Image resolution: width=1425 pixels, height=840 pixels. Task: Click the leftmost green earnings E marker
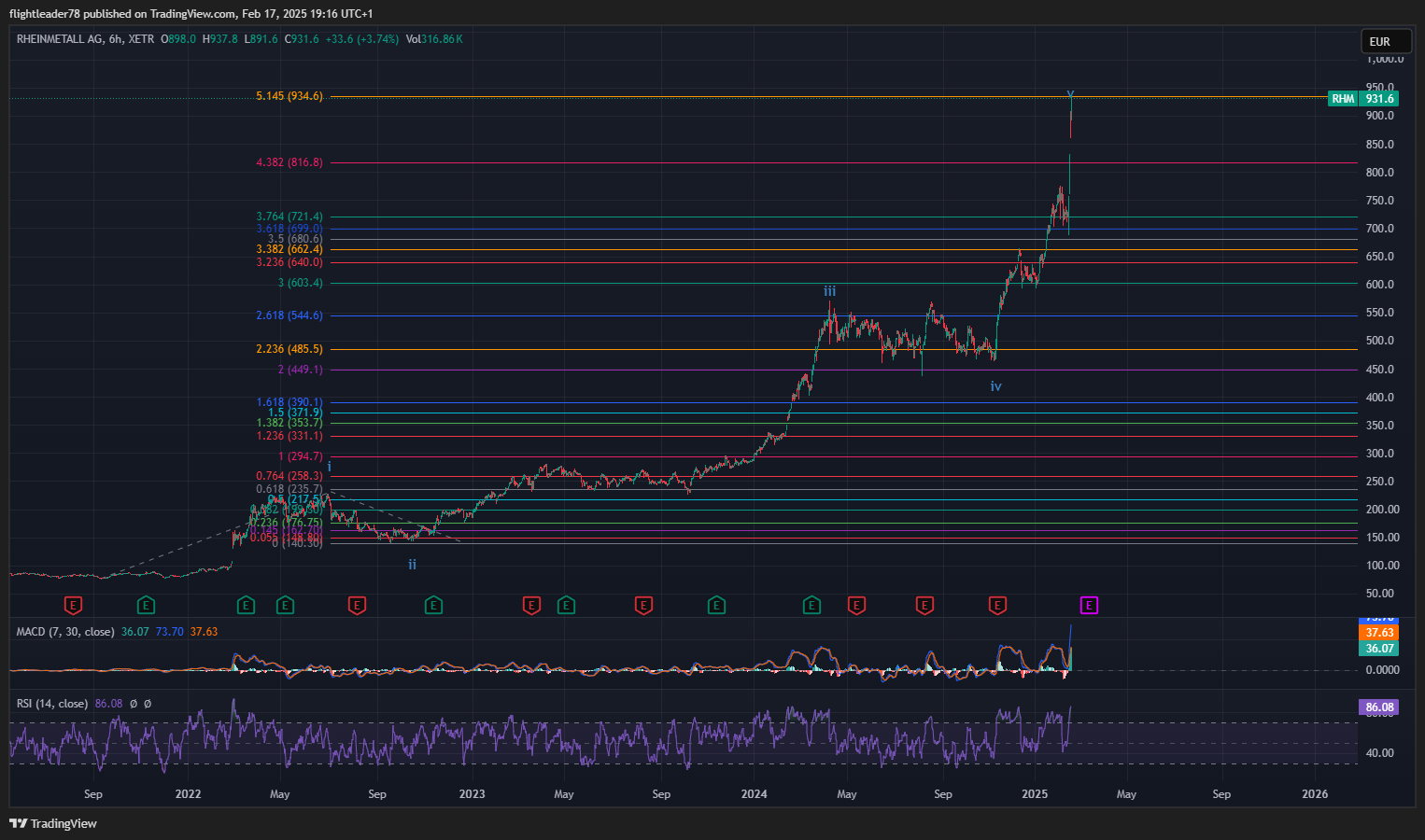point(146,606)
